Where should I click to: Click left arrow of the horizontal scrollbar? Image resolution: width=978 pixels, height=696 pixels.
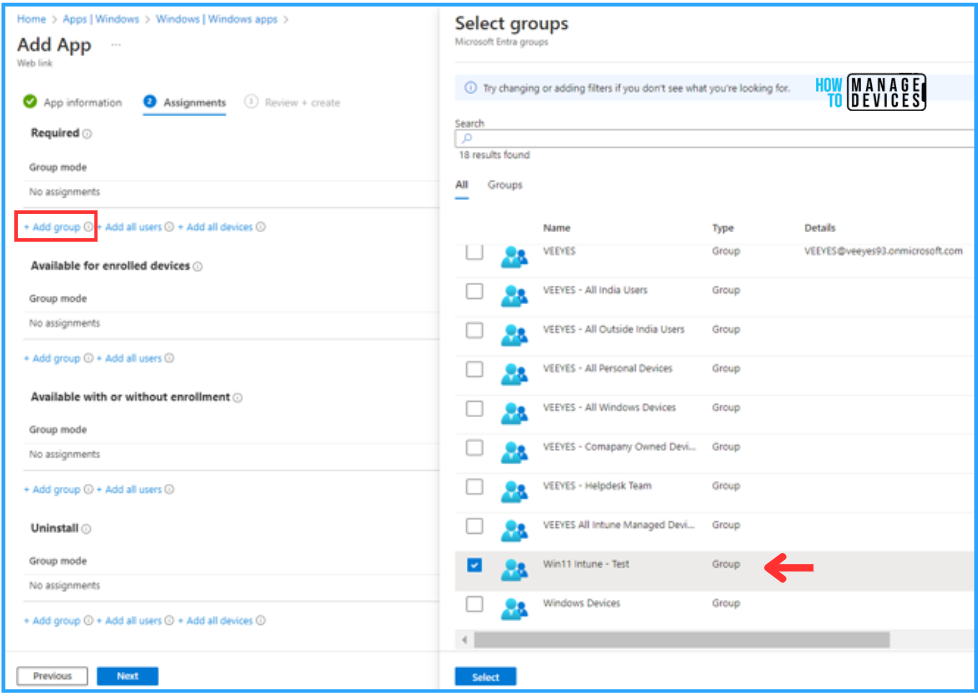pyautogui.click(x=464, y=640)
